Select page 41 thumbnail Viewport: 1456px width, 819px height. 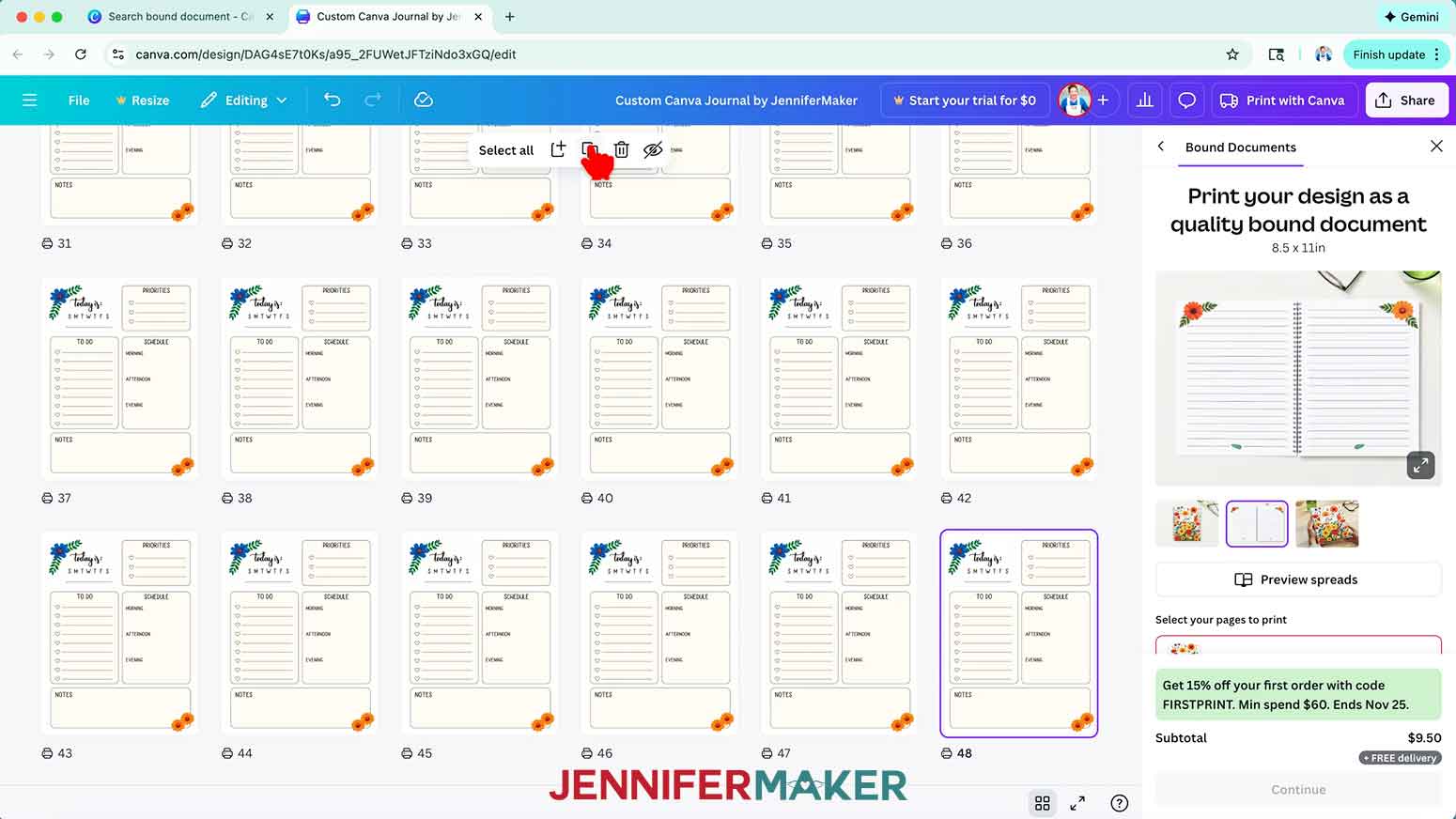coord(839,379)
